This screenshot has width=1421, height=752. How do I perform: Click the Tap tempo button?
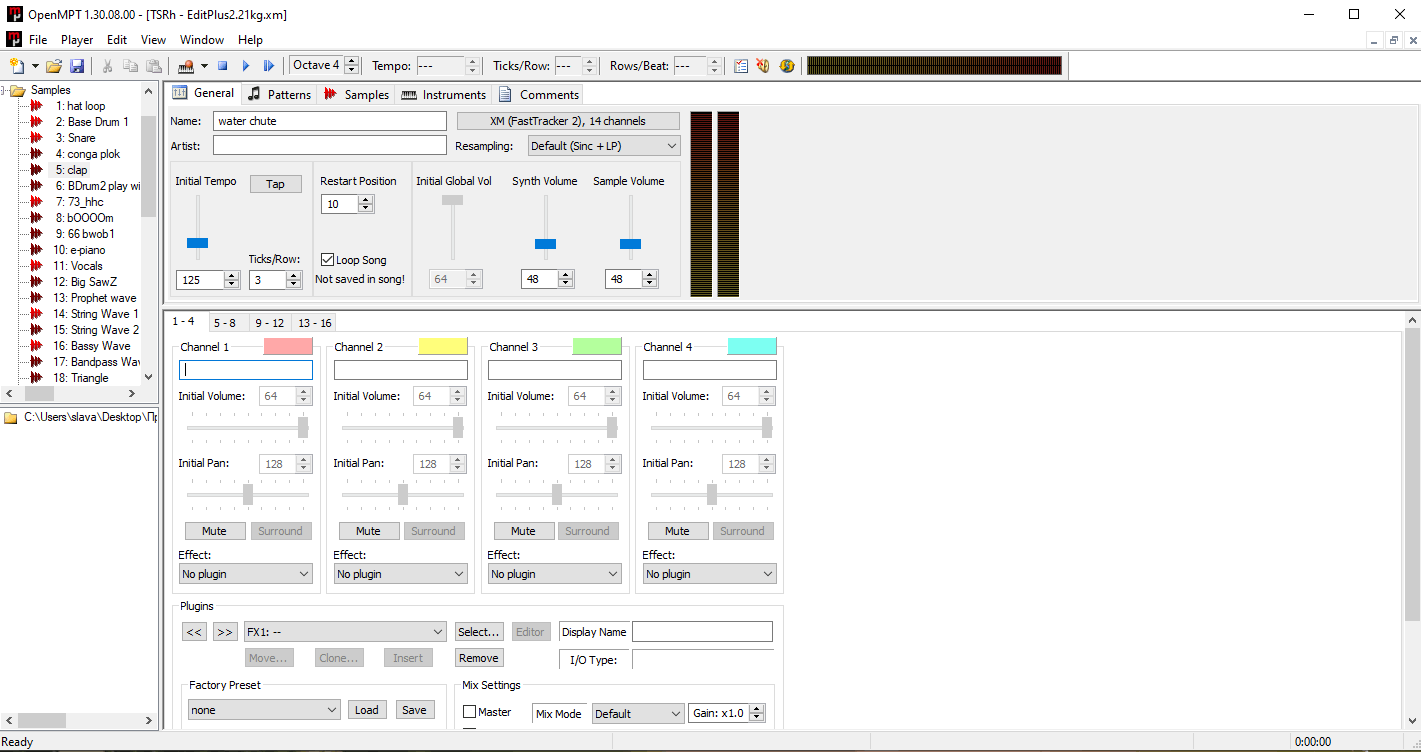click(x=275, y=184)
